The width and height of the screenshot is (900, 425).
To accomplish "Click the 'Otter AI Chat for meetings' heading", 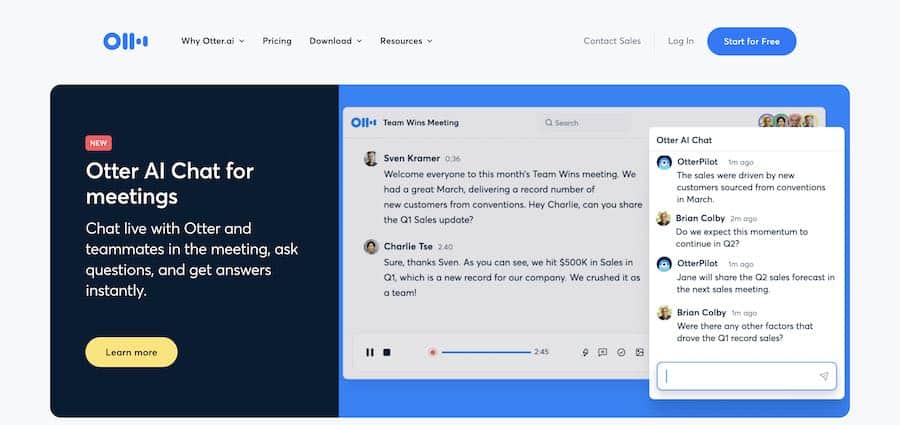I will pos(170,184).
